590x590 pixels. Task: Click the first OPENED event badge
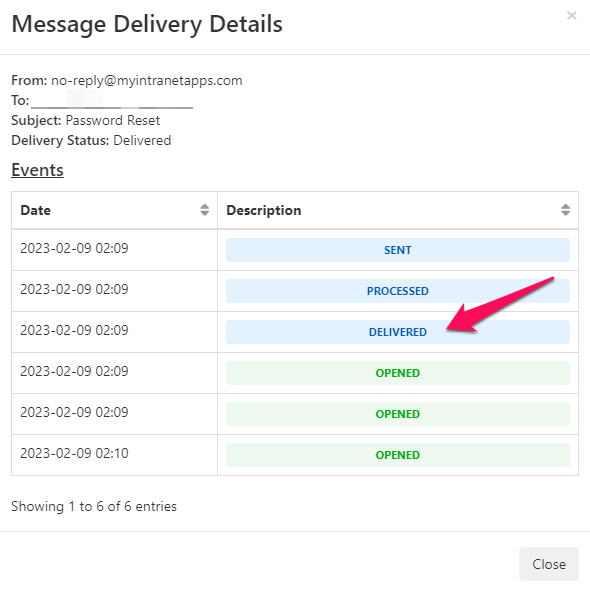pos(398,373)
